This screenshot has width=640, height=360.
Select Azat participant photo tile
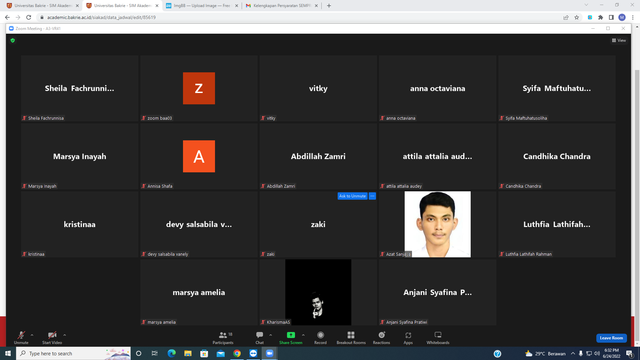tap(438, 224)
